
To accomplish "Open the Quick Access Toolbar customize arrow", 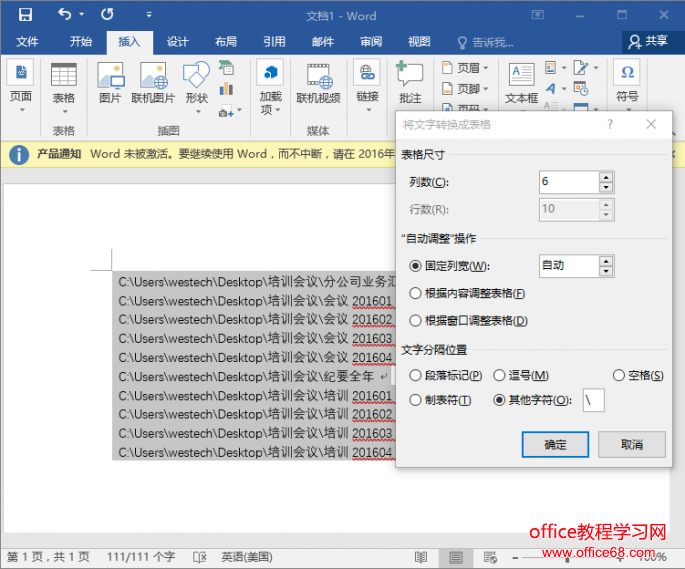I will coord(149,15).
